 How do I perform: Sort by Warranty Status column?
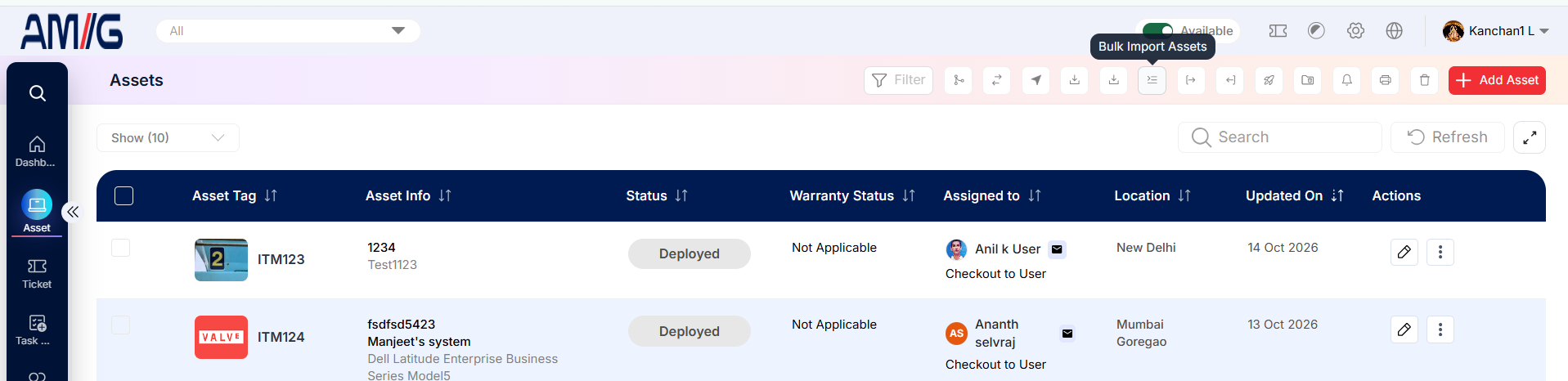(x=909, y=196)
